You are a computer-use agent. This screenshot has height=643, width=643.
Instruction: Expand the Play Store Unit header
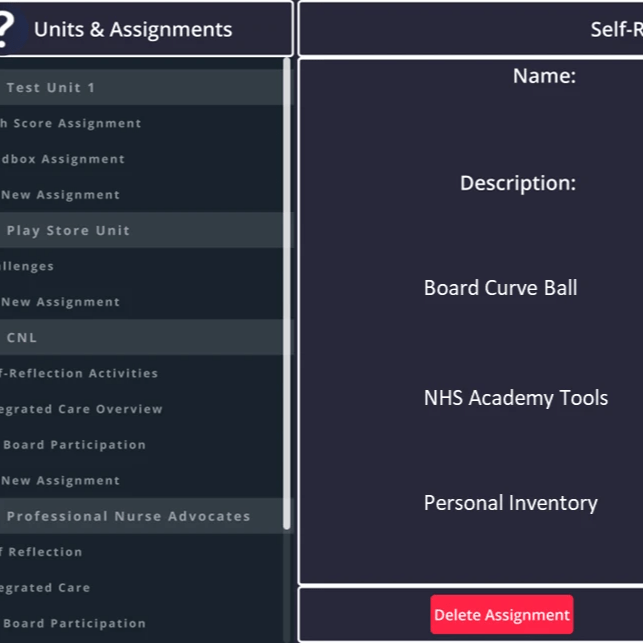68,231
